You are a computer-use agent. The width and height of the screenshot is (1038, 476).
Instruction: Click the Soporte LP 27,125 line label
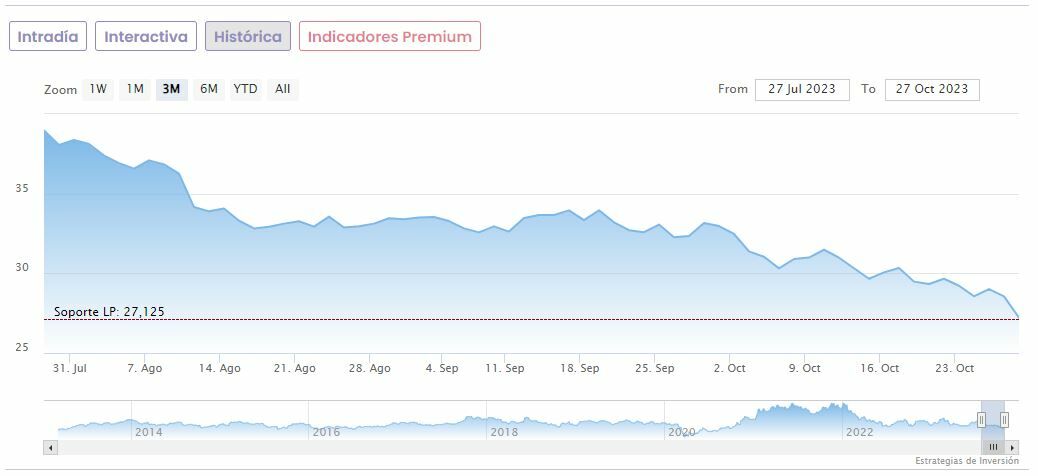click(109, 312)
